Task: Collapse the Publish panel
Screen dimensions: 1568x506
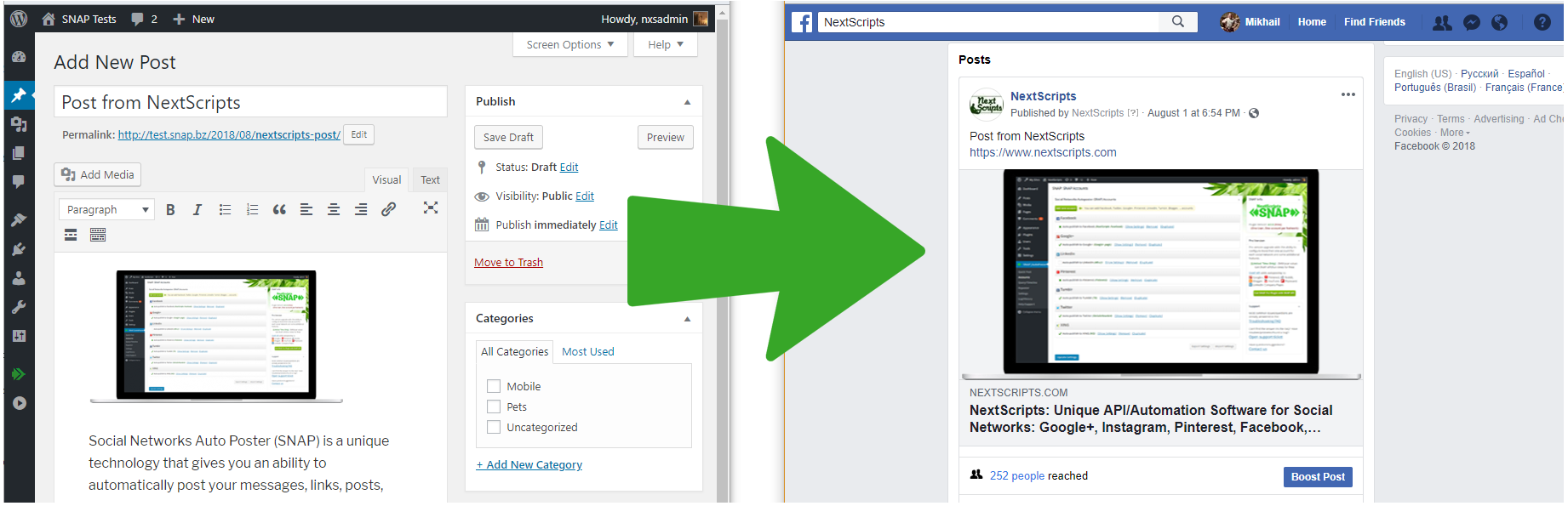Action: coord(688,102)
